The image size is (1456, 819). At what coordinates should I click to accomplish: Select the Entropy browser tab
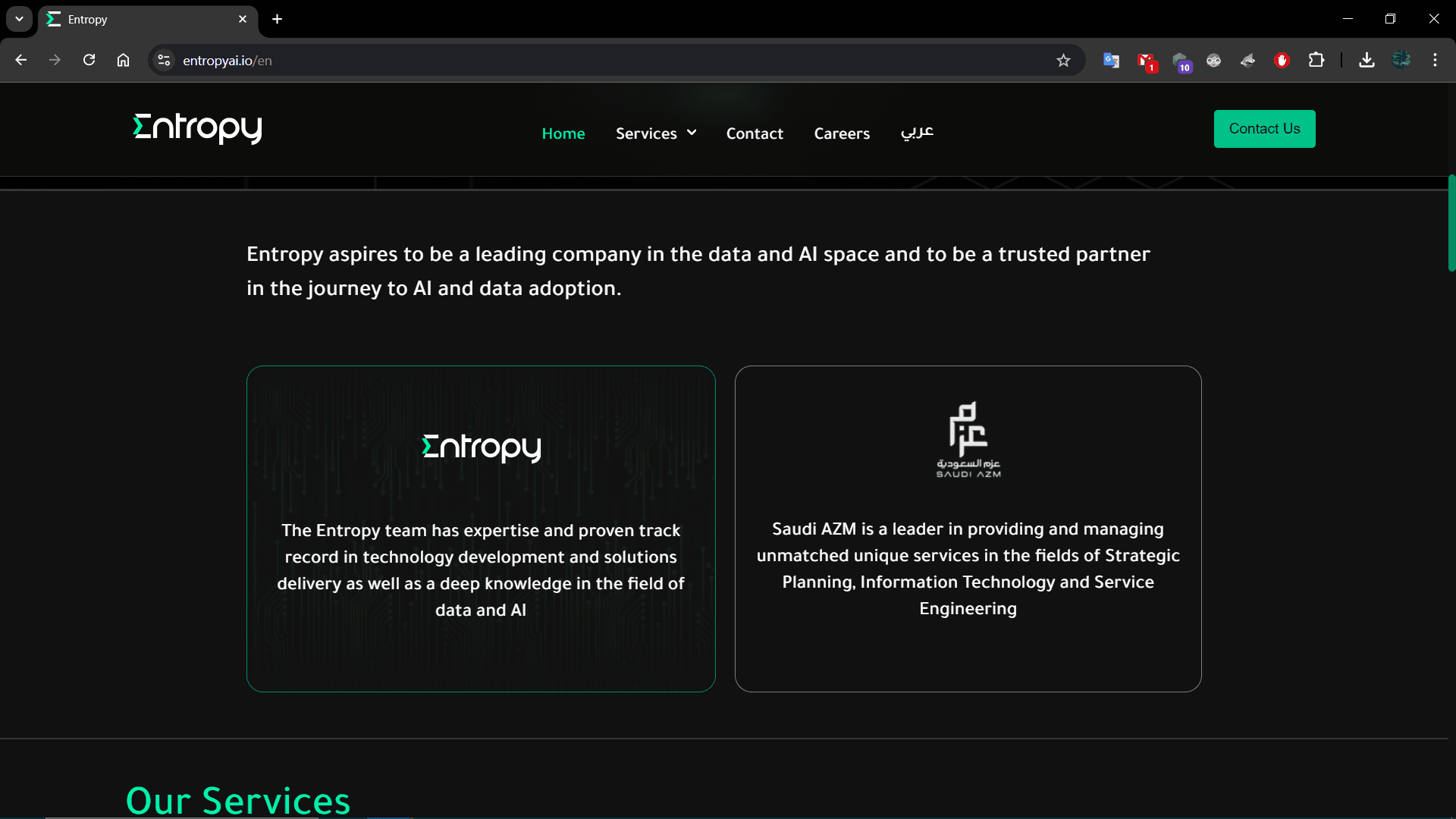coord(148,19)
